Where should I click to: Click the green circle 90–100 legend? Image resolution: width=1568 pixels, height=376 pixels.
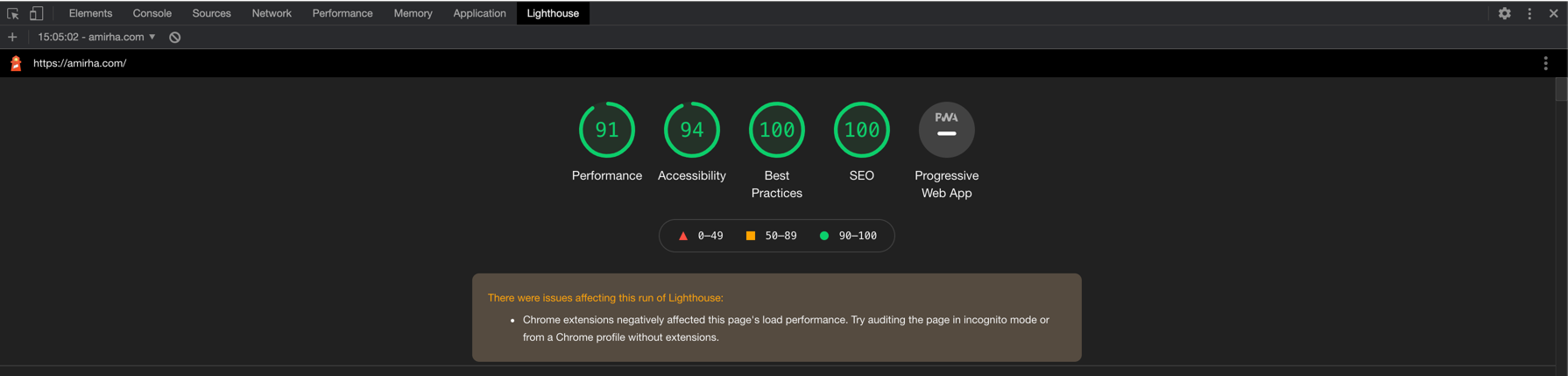tap(848, 236)
